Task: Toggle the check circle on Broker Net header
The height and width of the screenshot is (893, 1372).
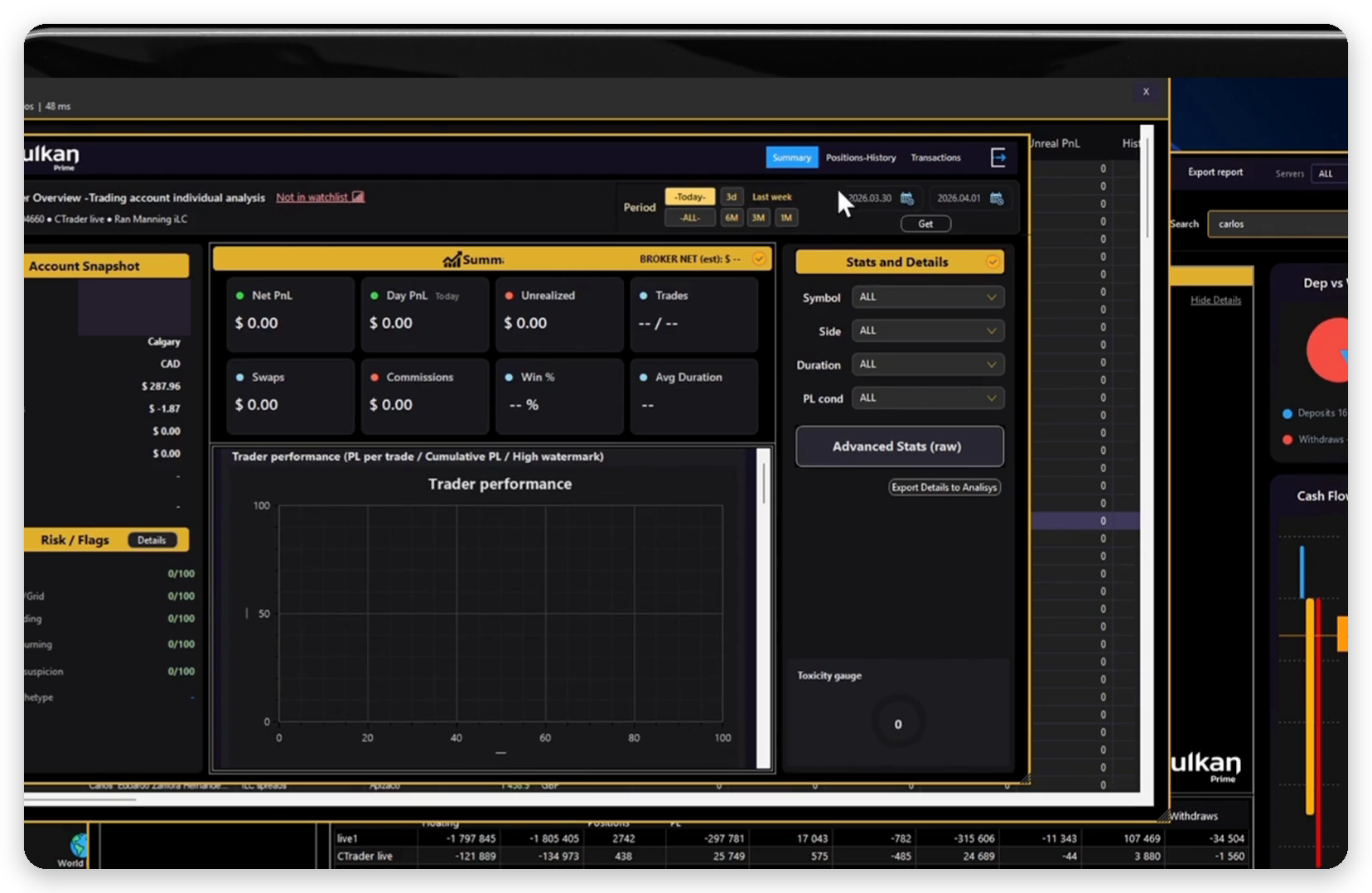Action: [758, 259]
